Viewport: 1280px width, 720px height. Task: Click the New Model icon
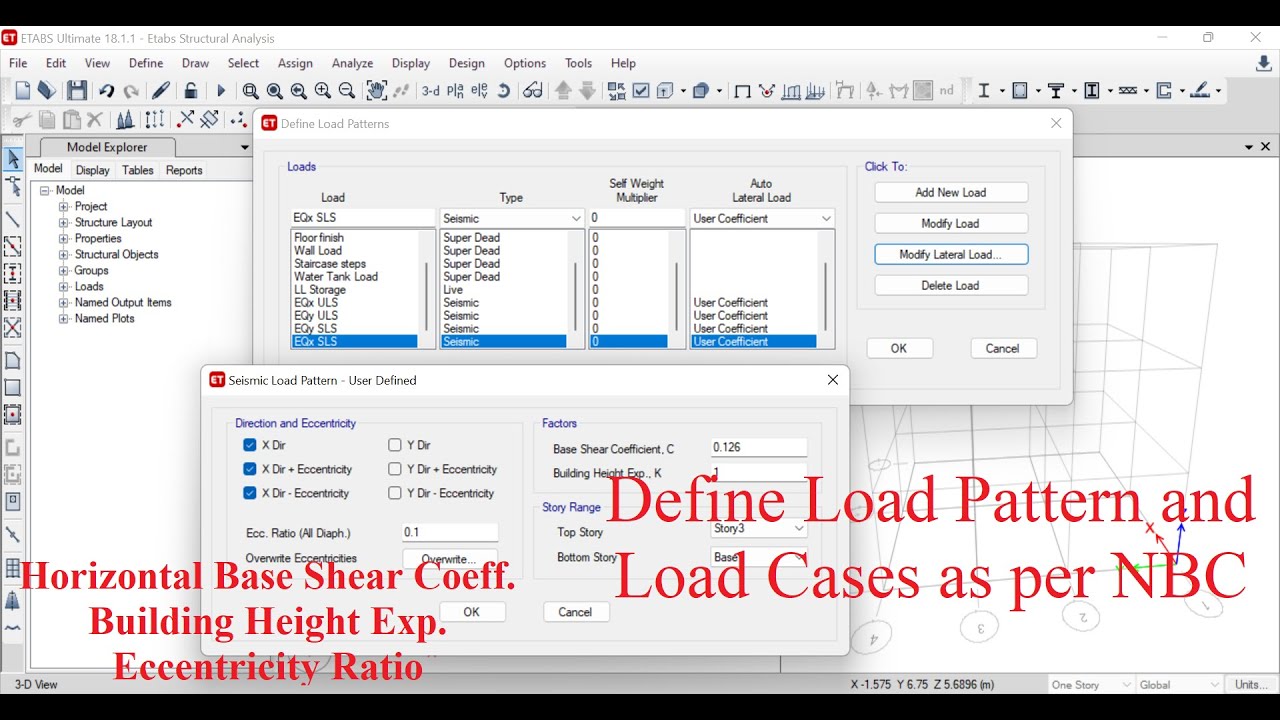23,90
